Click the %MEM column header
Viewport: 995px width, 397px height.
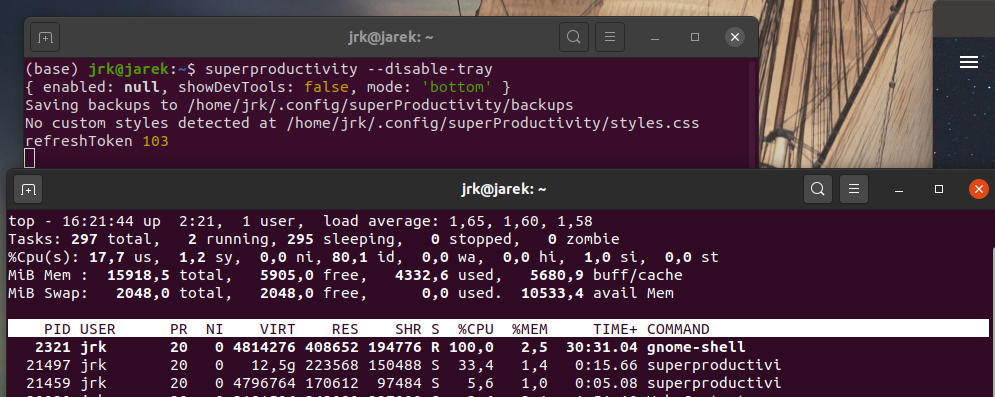pyautogui.click(x=530, y=329)
